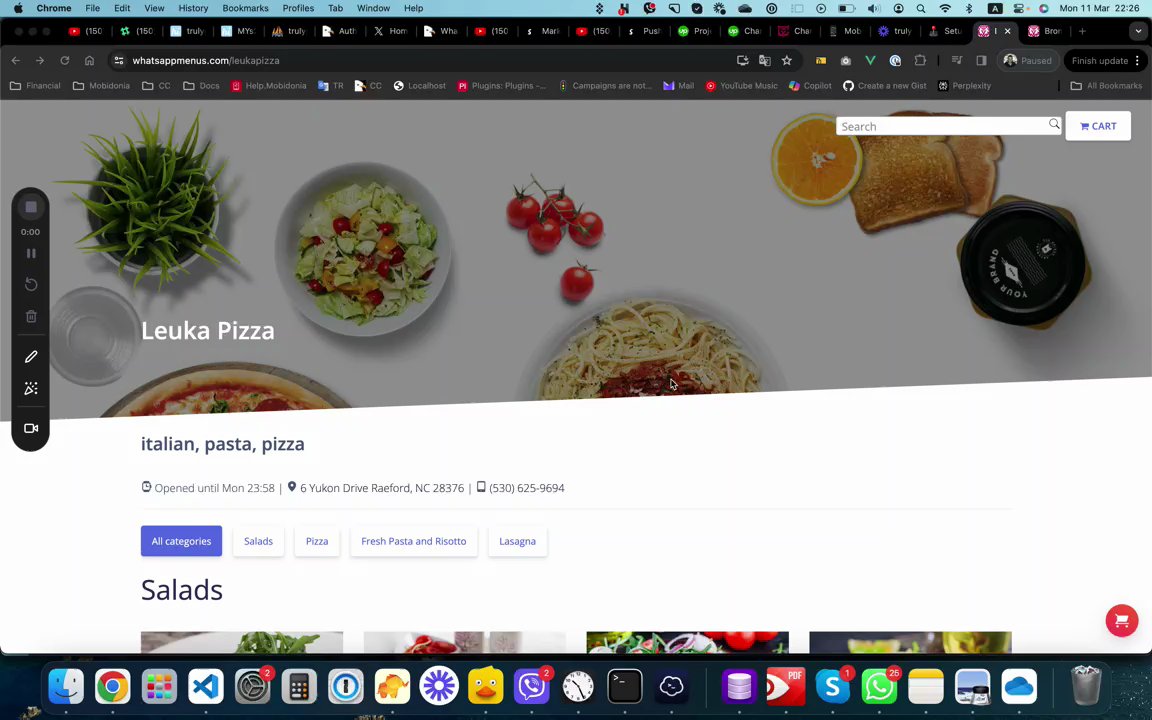Go back in Chrome
The image size is (1152, 720).
click(15, 60)
